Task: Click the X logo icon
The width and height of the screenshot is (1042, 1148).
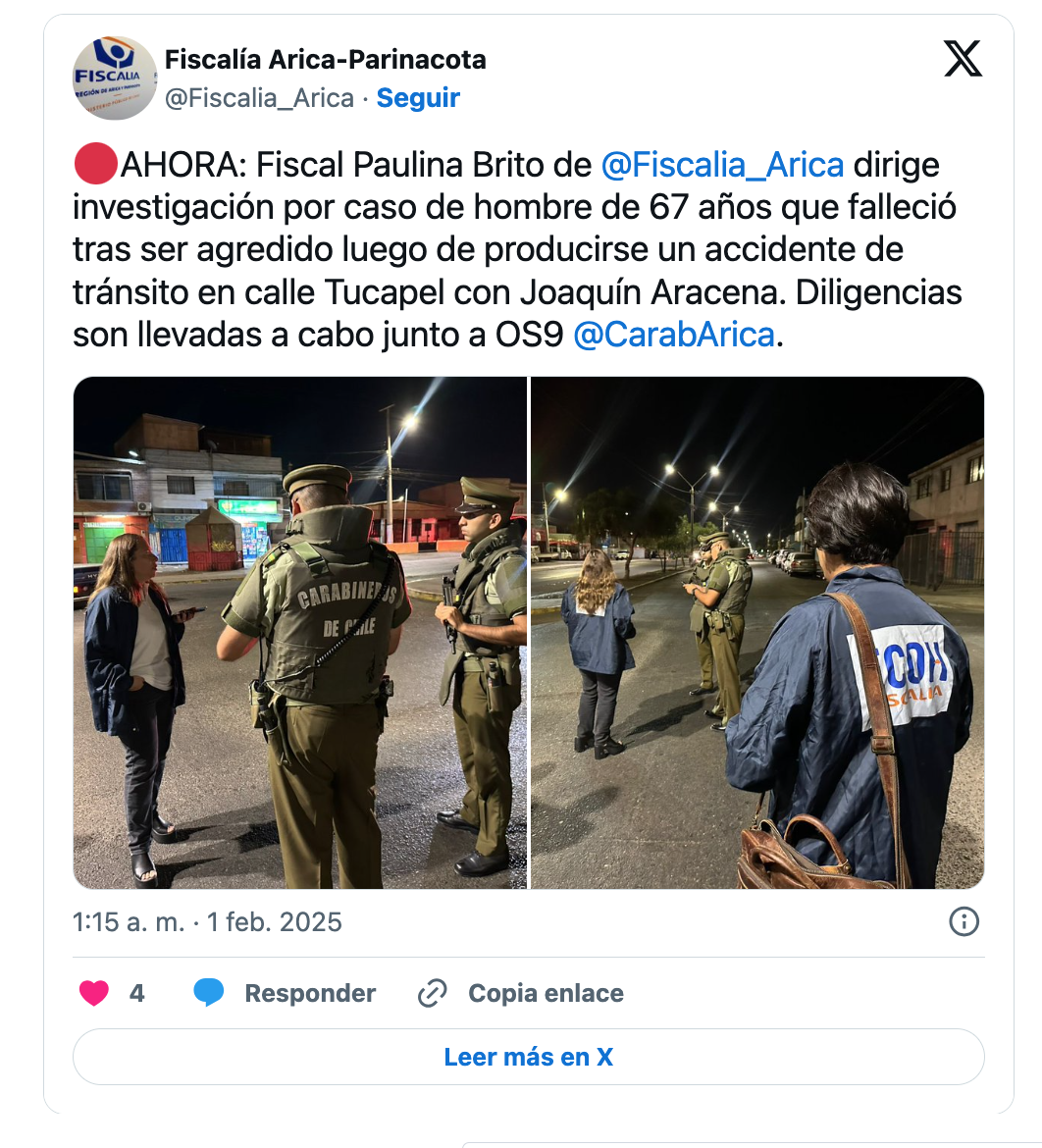Action: coord(963,59)
